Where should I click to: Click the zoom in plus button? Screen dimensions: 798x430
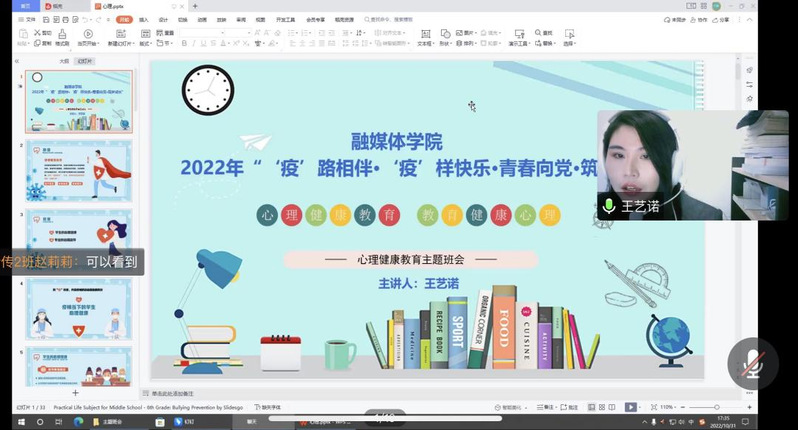(x=749, y=407)
